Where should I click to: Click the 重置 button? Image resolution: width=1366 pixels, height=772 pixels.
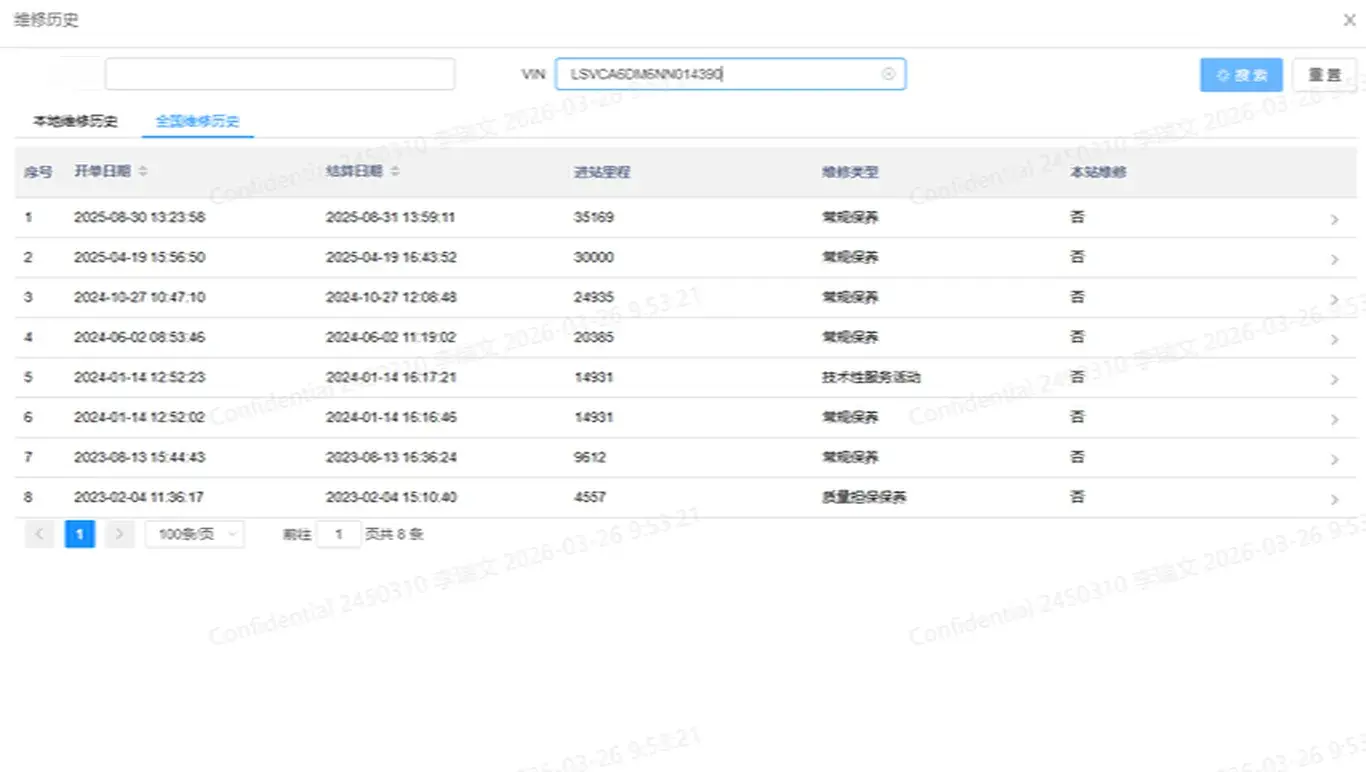tap(1324, 75)
